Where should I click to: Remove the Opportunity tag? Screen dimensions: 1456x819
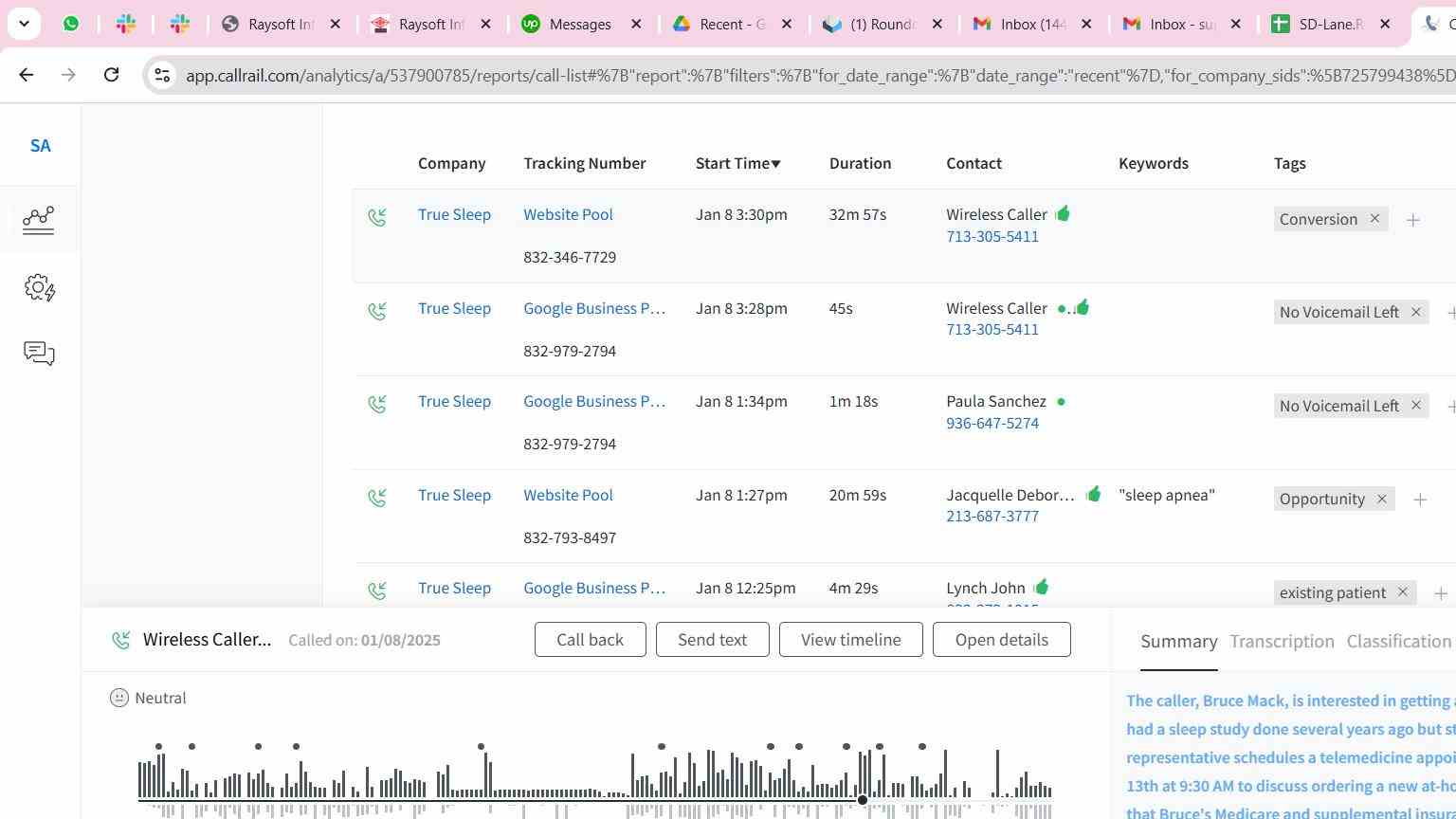pyautogui.click(x=1381, y=499)
